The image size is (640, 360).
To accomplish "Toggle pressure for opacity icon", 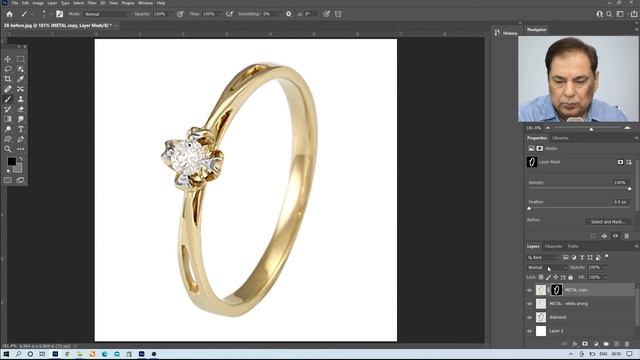I will [180, 14].
